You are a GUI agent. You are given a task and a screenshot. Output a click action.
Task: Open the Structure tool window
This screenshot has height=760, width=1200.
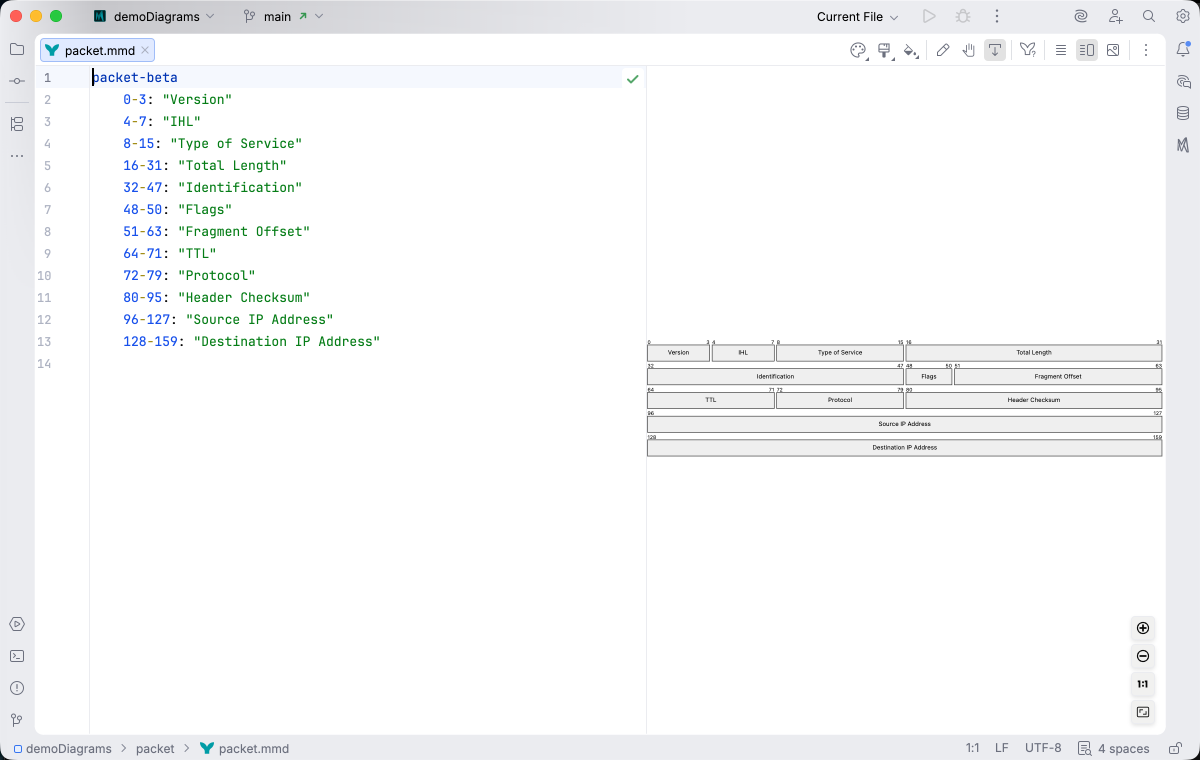coord(17,124)
